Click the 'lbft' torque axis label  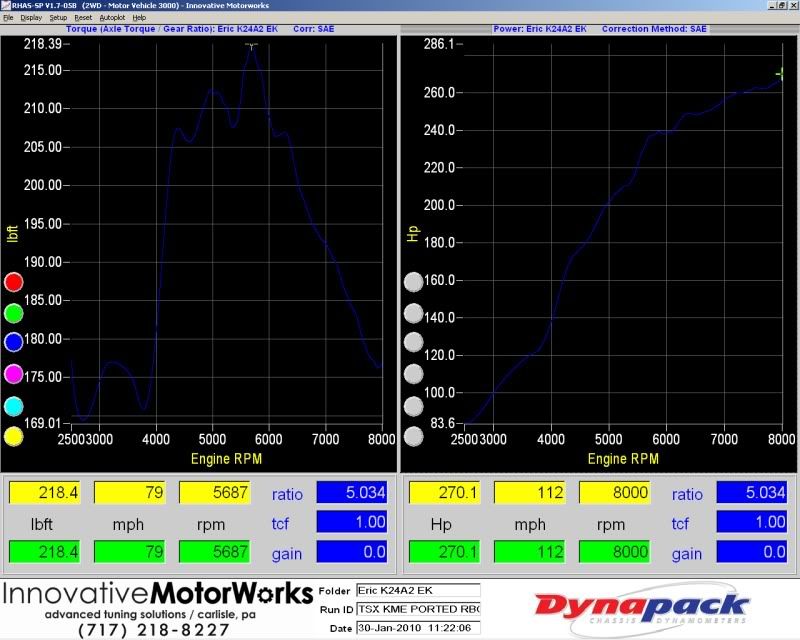(x=13, y=233)
